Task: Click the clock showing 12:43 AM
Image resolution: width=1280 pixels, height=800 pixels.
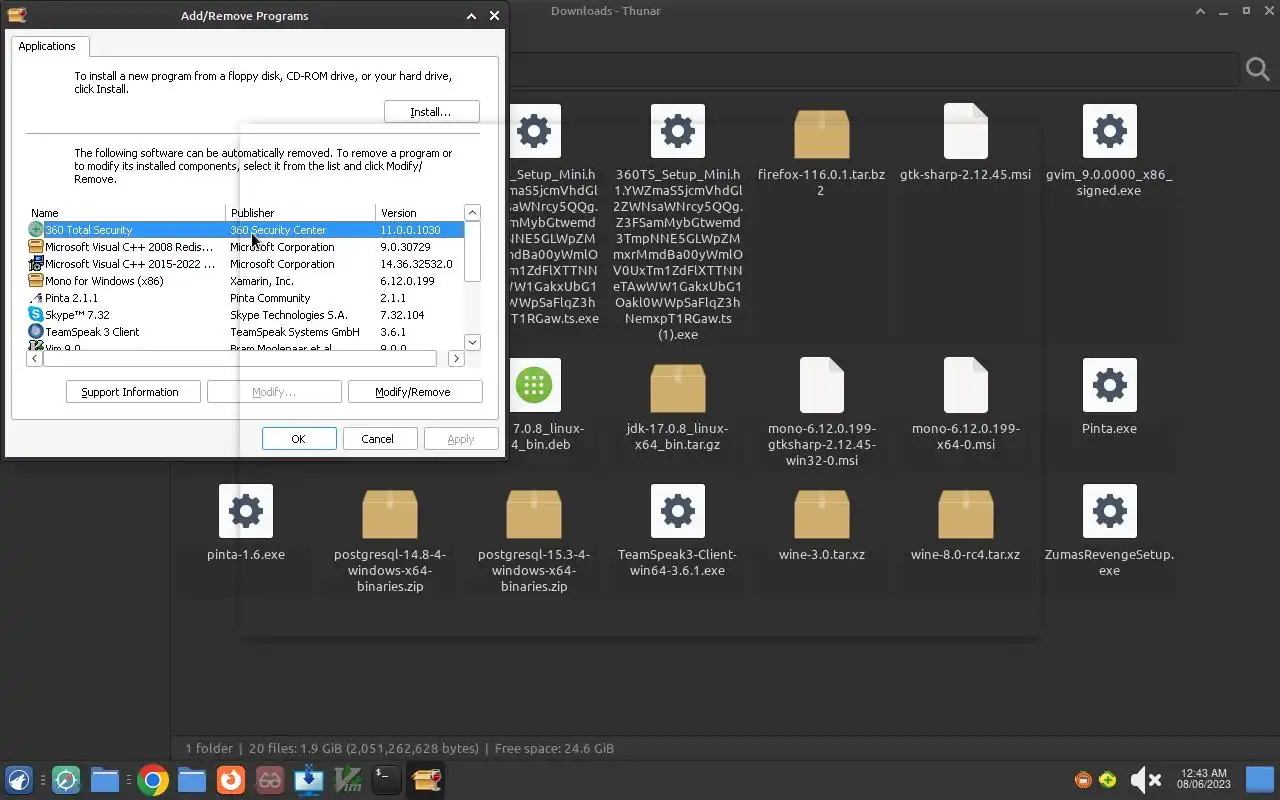Action: coord(1203,779)
